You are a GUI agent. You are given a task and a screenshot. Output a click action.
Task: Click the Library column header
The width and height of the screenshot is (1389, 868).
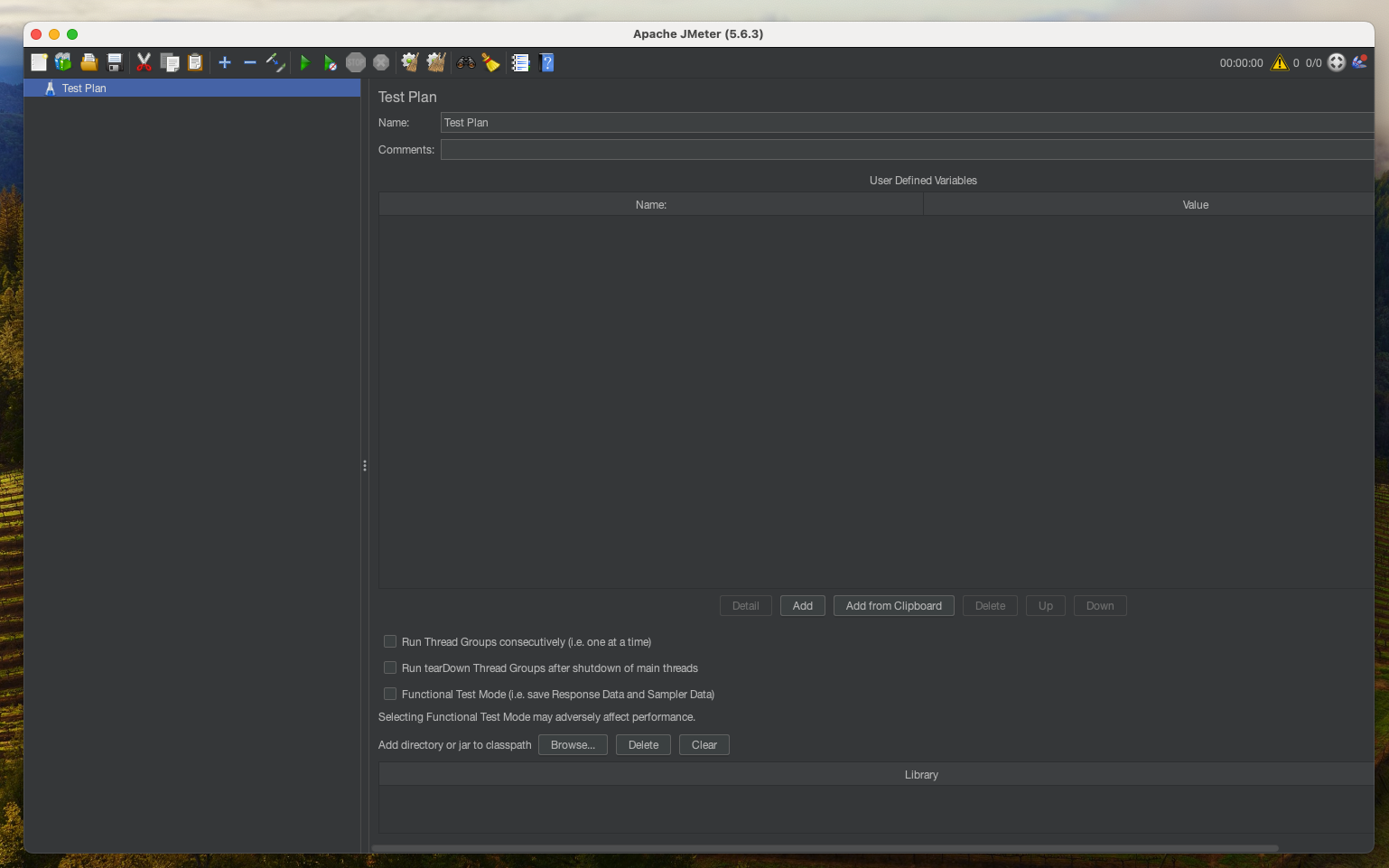(x=876, y=775)
